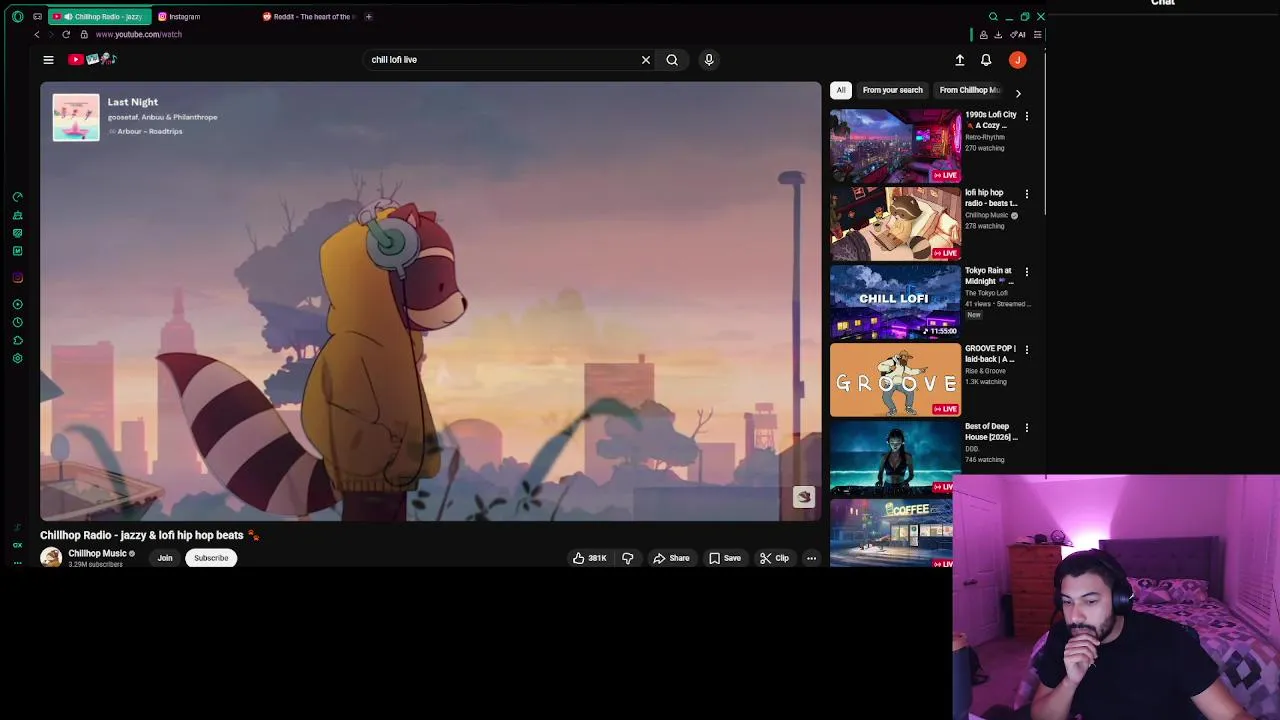Screen dimensions: 1280x720
Task: Switch to the Reddit tab
Action: tap(308, 16)
